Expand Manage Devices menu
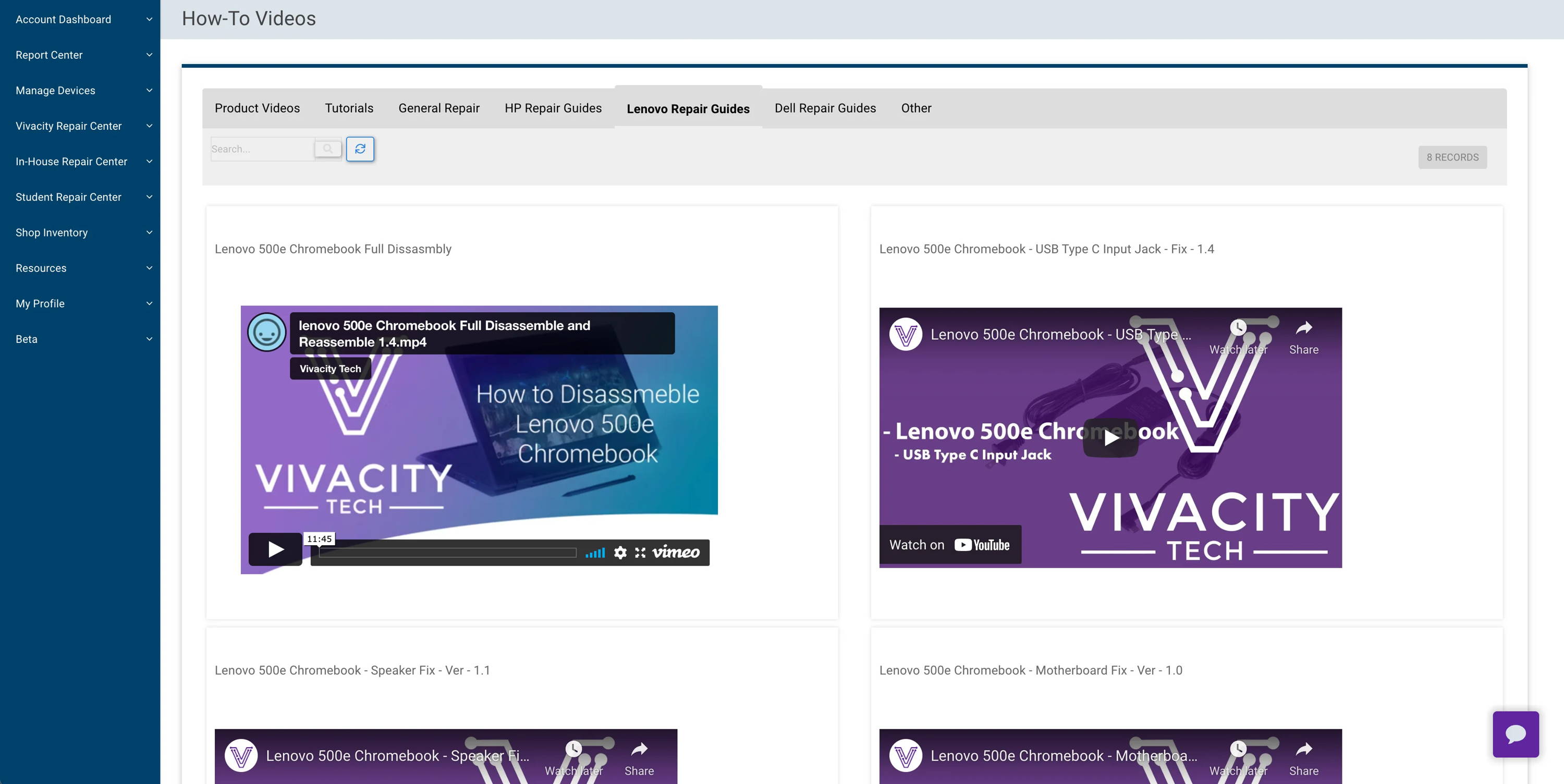The height and width of the screenshot is (784, 1564). 80,91
